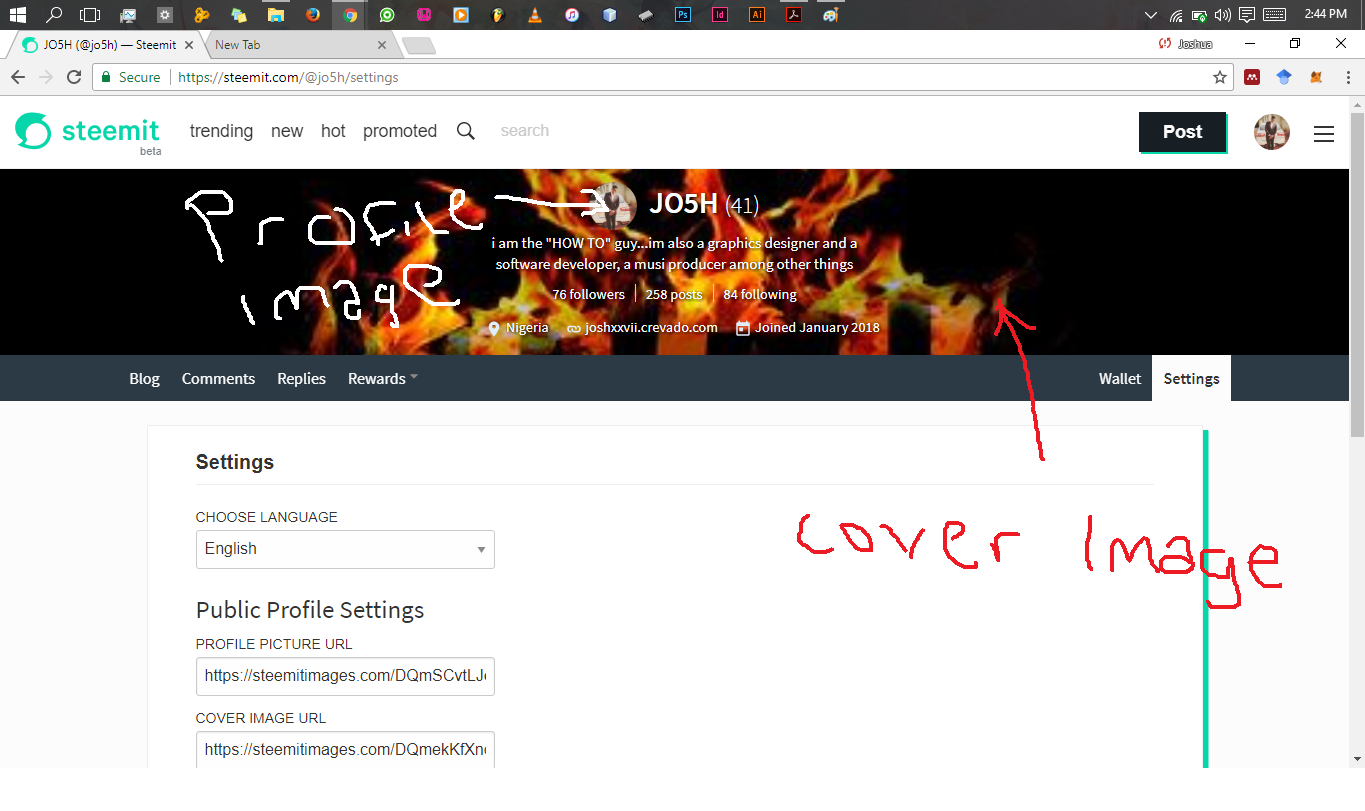Click the secure padlock icon

click(x=107, y=77)
